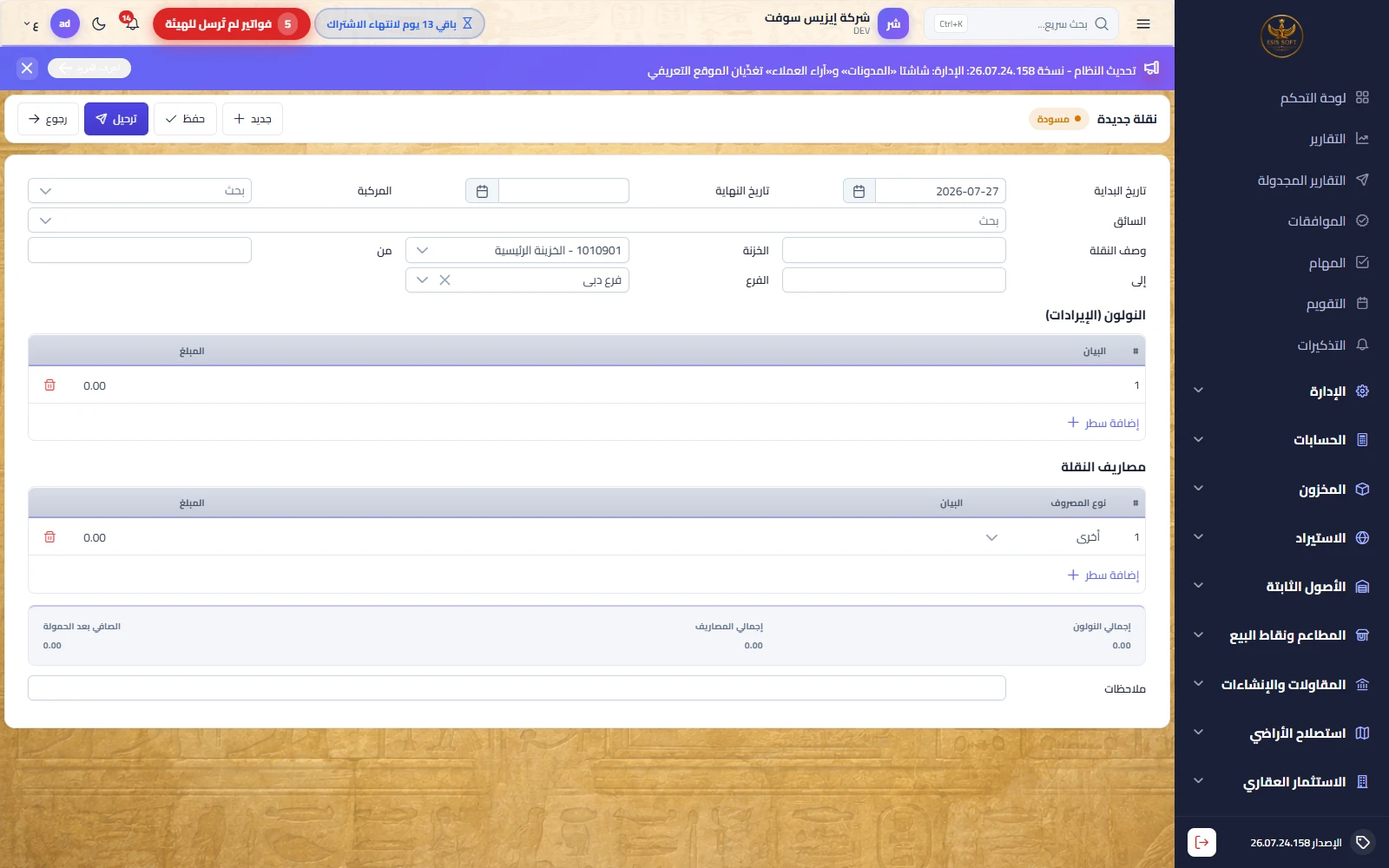Image resolution: width=1389 pixels, height=868 pixels.
Task: Click the المخزون box icon
Action: [1362, 489]
